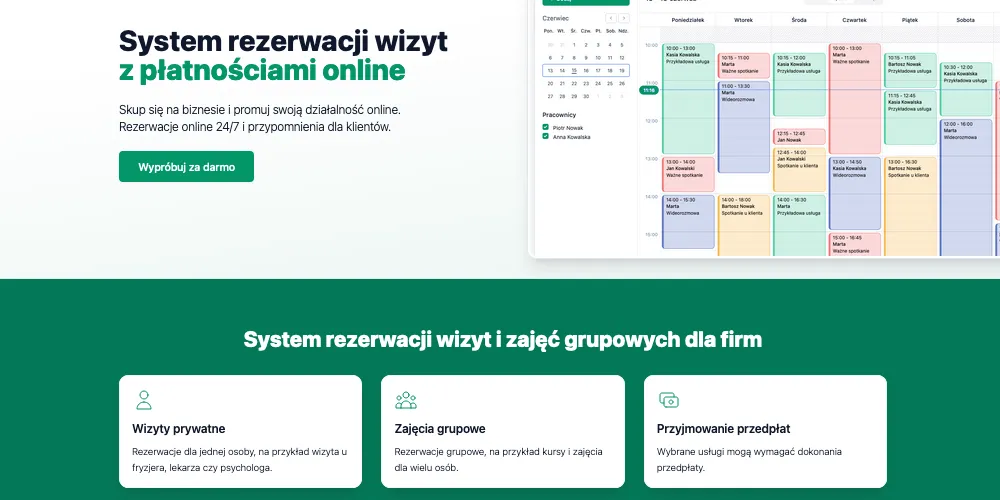Select day 6 in the mini calendar
Screen dimensions: 1000x500
550,58
